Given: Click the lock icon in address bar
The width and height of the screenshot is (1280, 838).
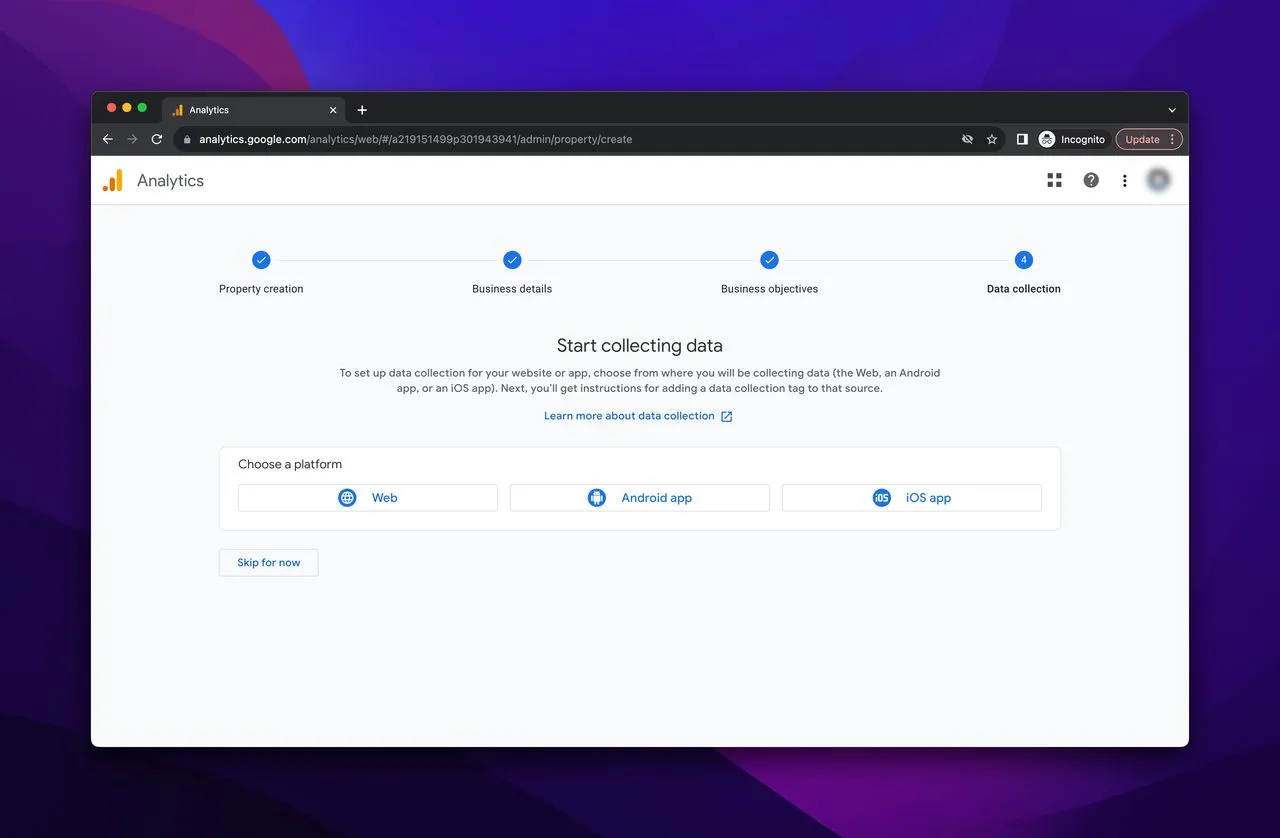Looking at the screenshot, I should 187,140.
